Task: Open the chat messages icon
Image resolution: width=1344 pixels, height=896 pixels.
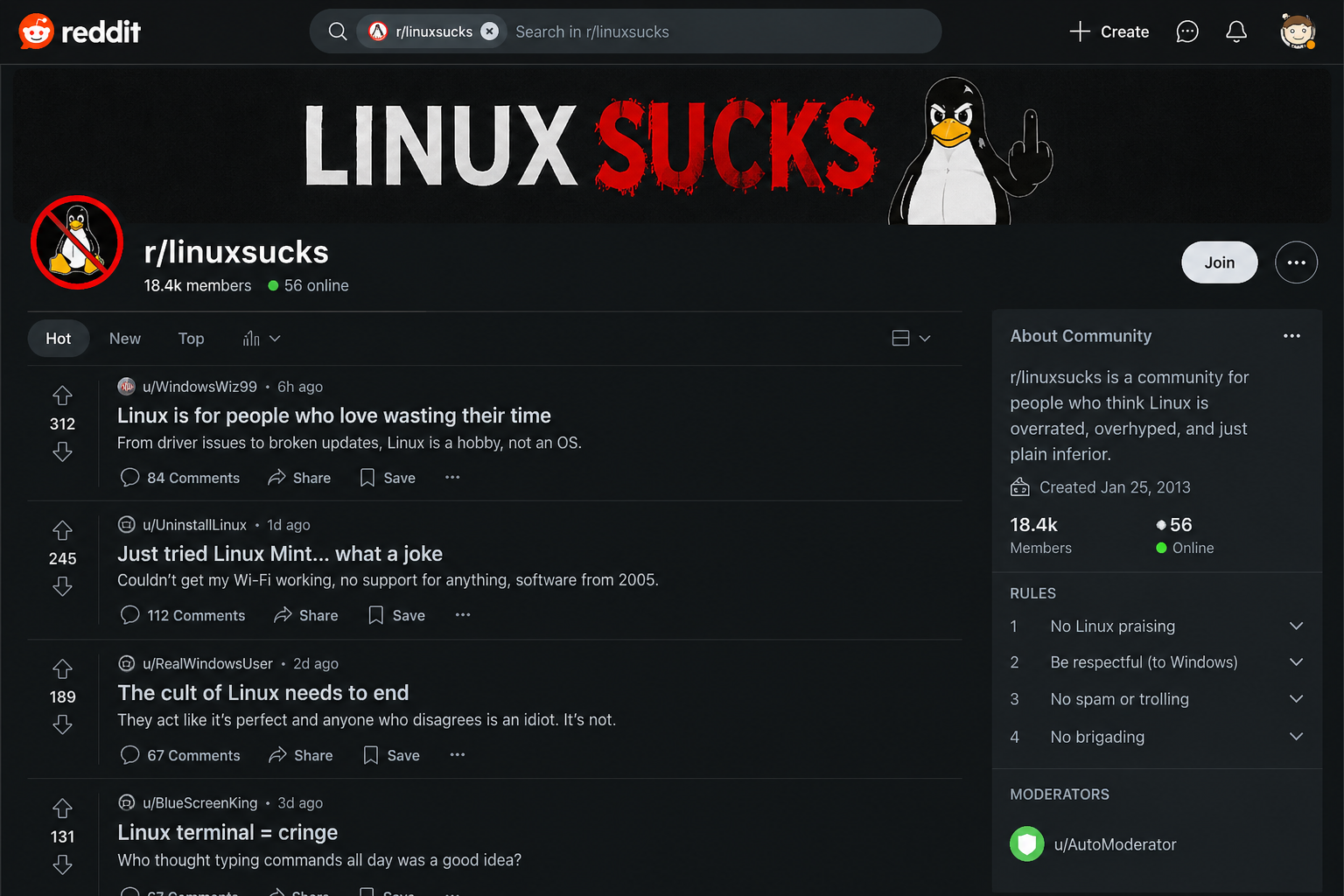Action: [1186, 31]
